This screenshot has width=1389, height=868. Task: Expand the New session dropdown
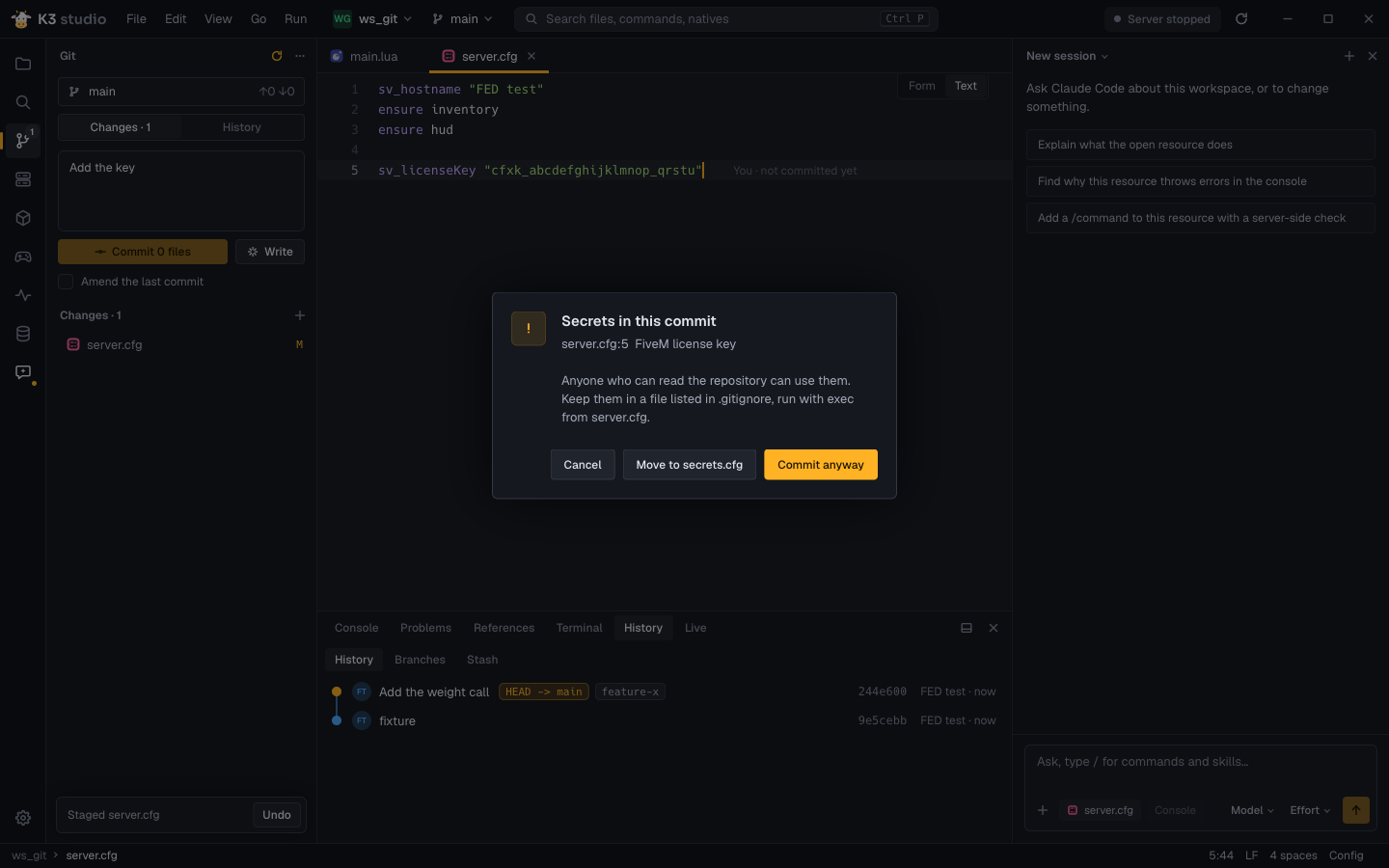[1068, 56]
